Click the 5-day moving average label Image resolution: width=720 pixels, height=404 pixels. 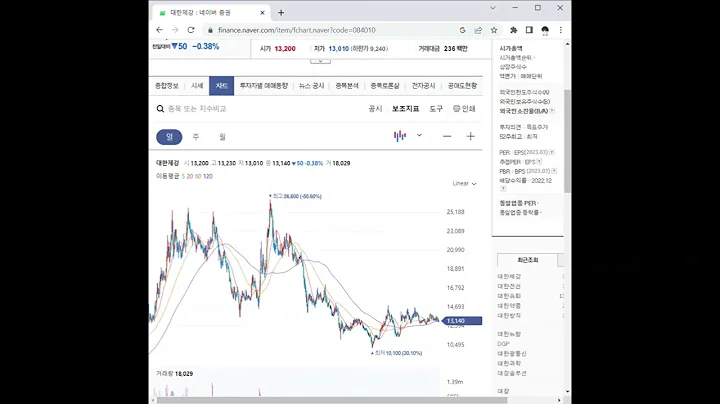click(x=183, y=176)
